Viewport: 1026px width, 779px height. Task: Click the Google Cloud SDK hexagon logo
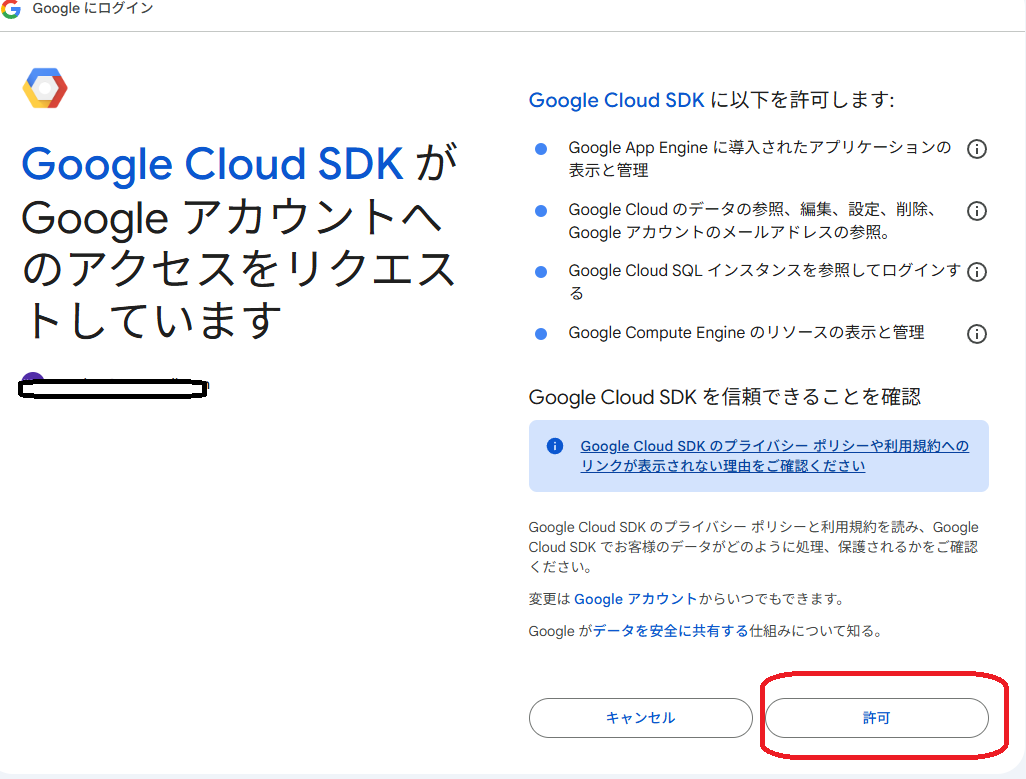pos(44,88)
